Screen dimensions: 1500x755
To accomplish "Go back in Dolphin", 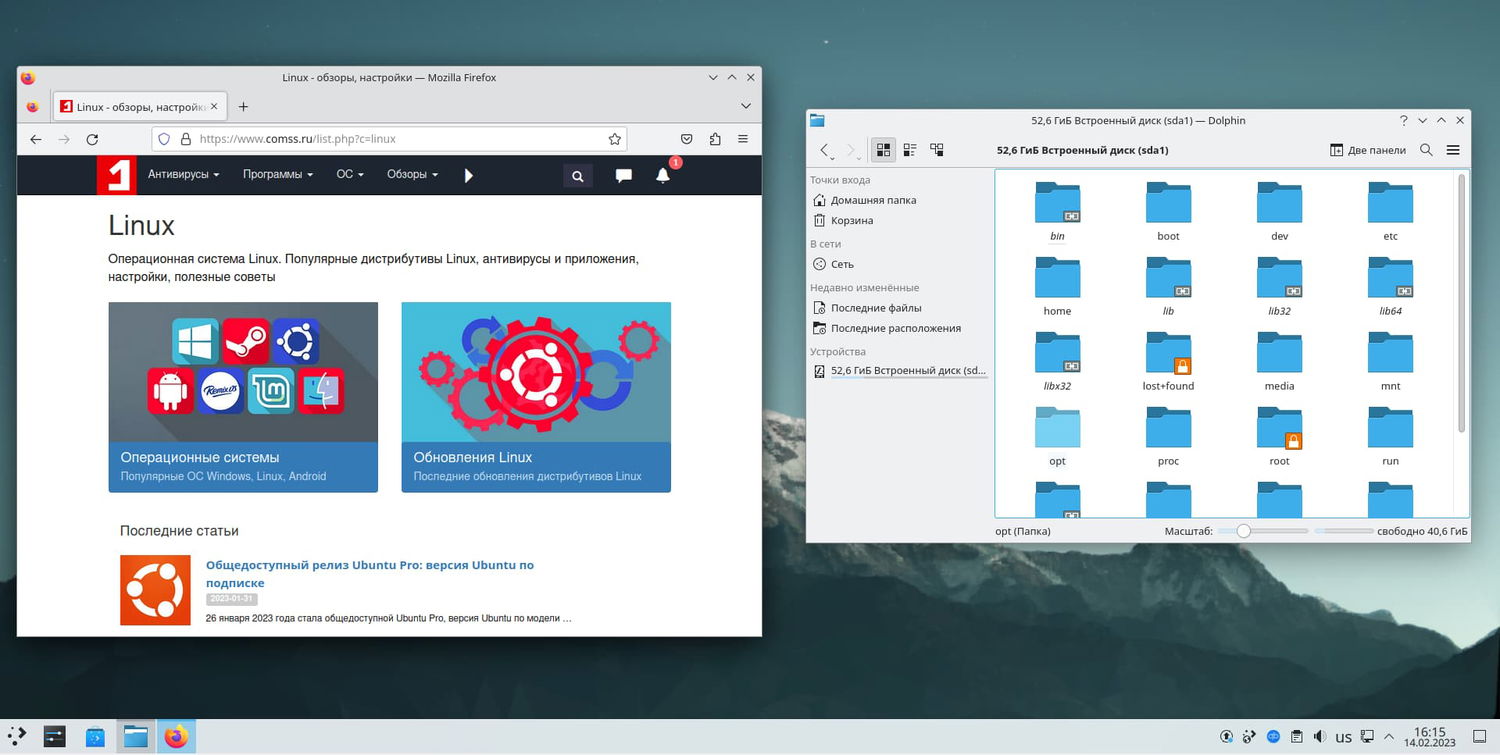I will pyautogui.click(x=825, y=150).
